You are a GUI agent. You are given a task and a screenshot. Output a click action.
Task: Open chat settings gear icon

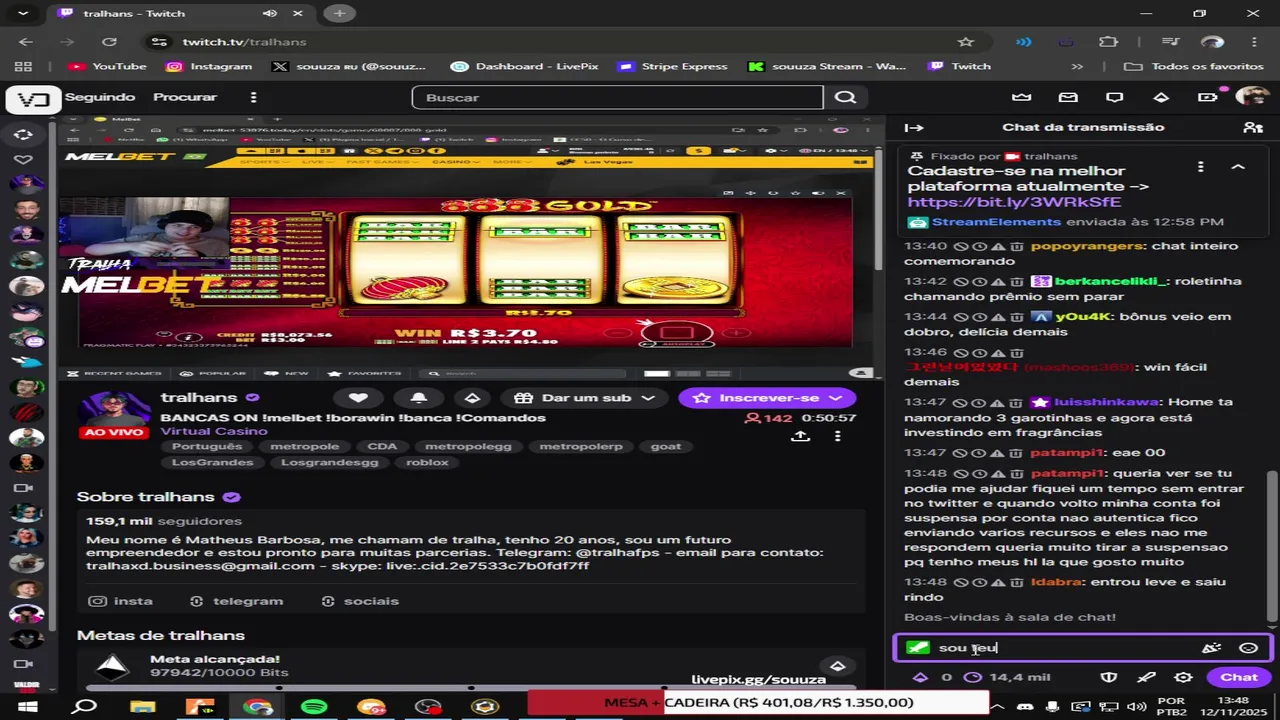(1183, 677)
